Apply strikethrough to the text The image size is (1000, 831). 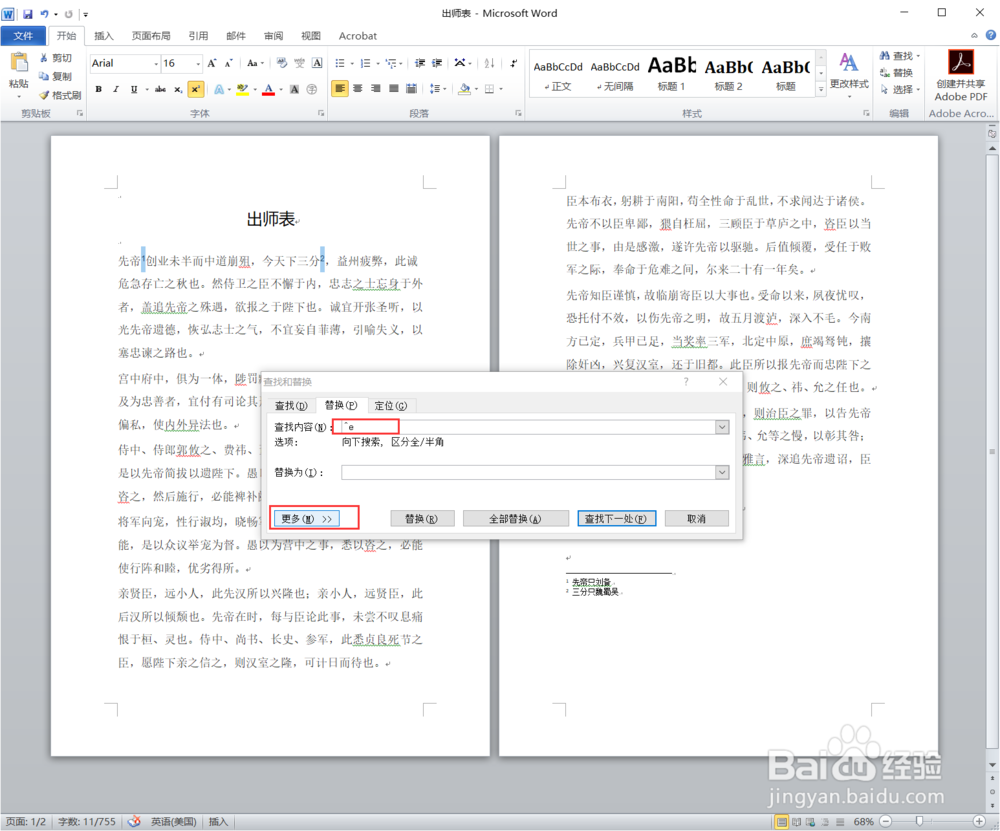(160, 89)
